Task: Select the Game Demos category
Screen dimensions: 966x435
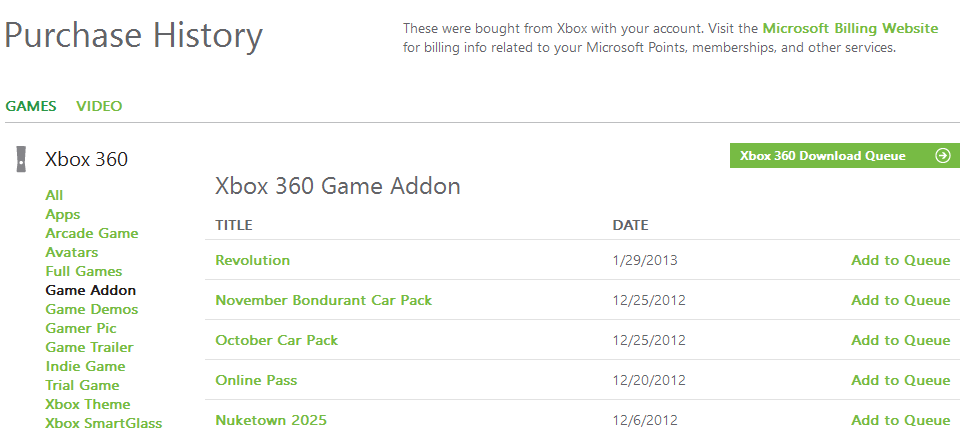Action: [x=92, y=309]
